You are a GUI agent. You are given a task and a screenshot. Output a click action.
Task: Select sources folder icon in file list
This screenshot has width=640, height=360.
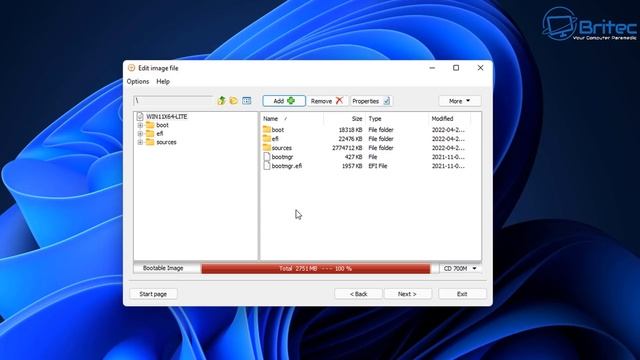tap(267, 147)
